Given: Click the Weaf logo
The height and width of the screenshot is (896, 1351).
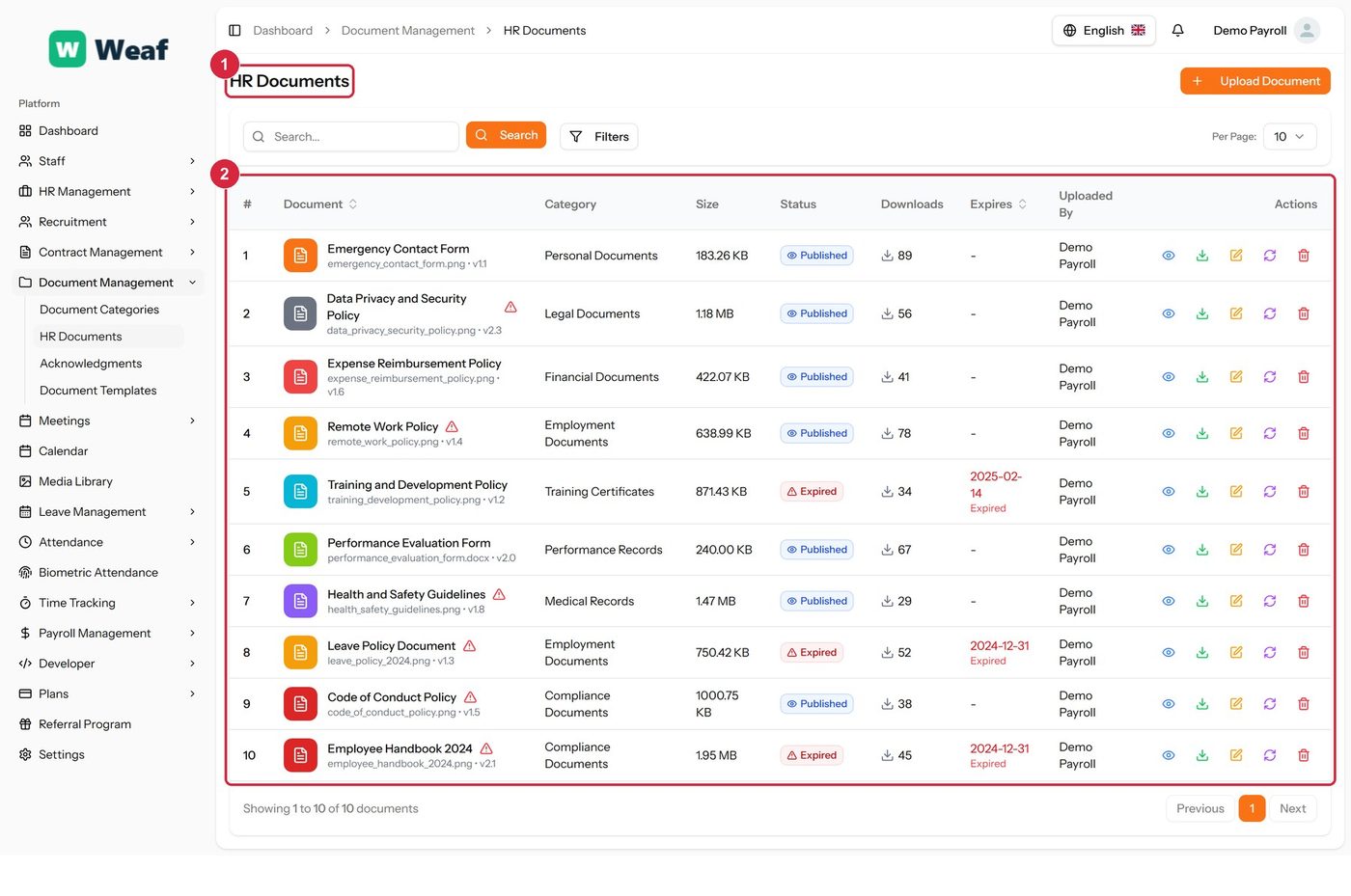Looking at the screenshot, I should click(x=108, y=49).
